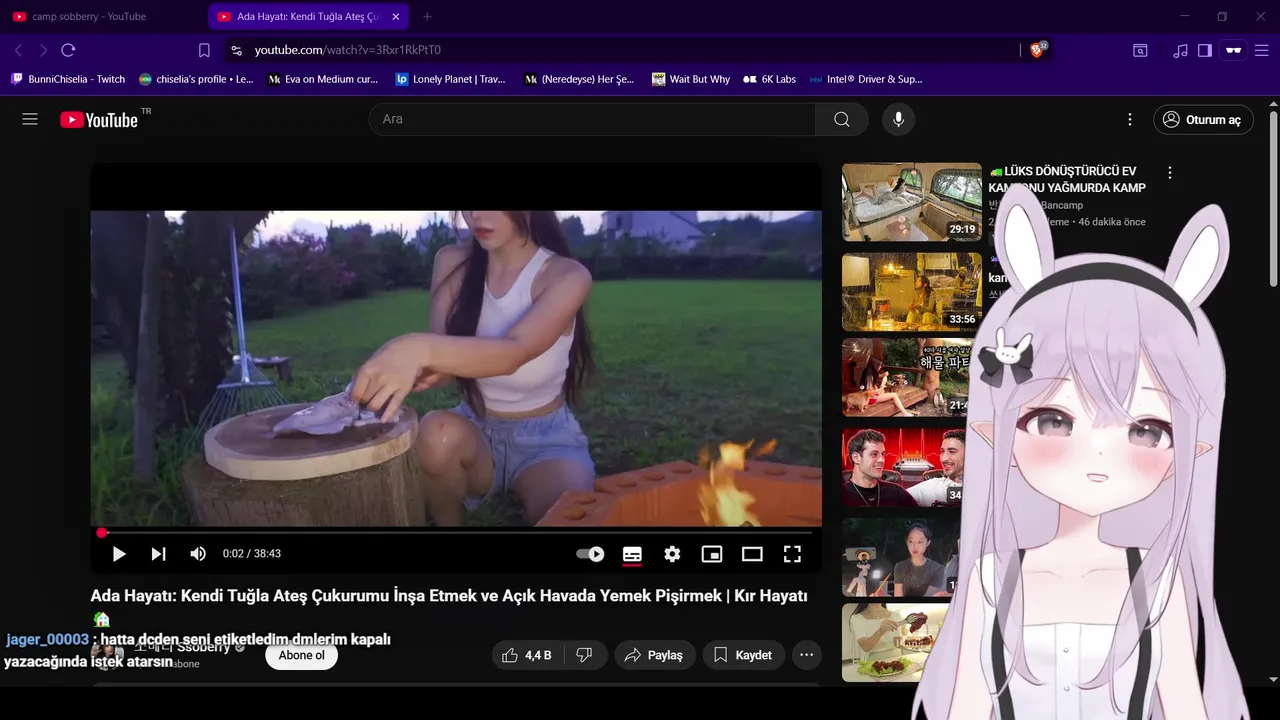Open 6K Labs bookmark
1280x720 pixels.
770,79
